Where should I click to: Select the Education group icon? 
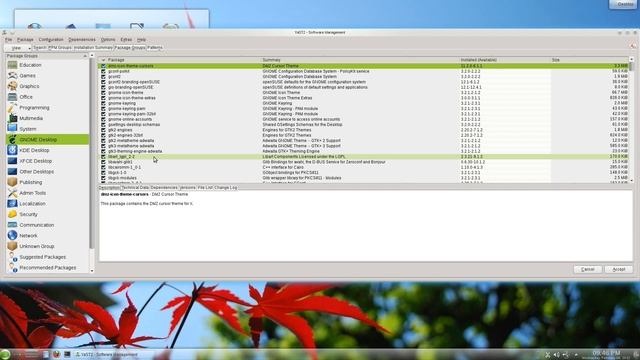tap(12, 65)
